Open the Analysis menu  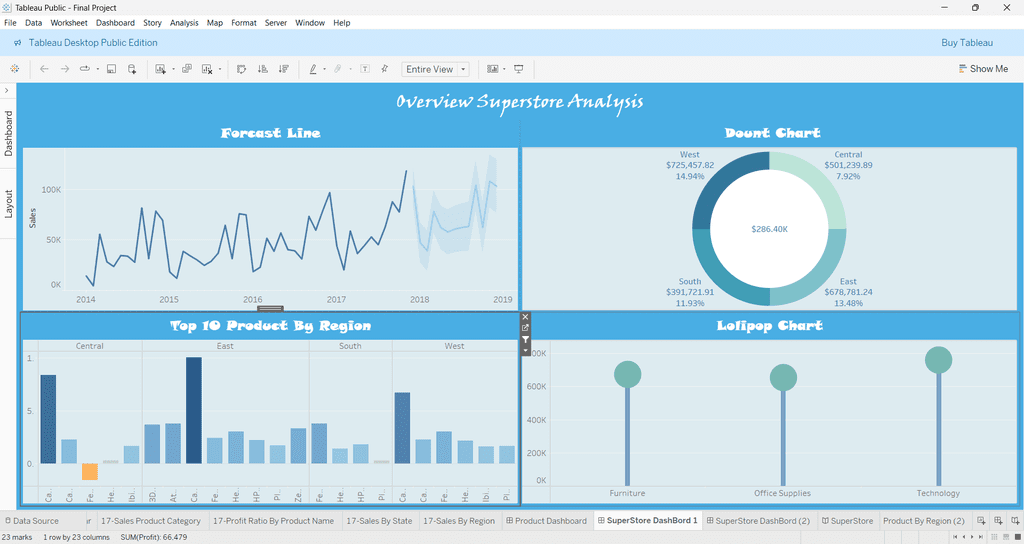(184, 23)
